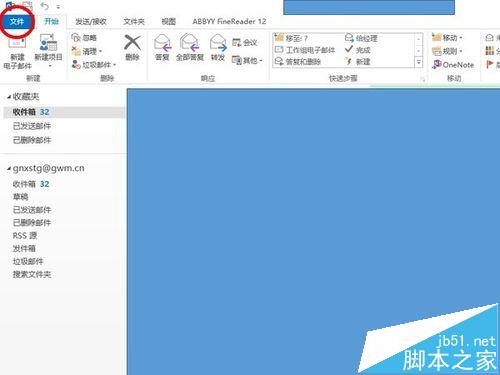Screen dimensions: 500x375
Task: Open 收件箱 32 under gnxstg@gwm.cn
Action: (x=31, y=184)
